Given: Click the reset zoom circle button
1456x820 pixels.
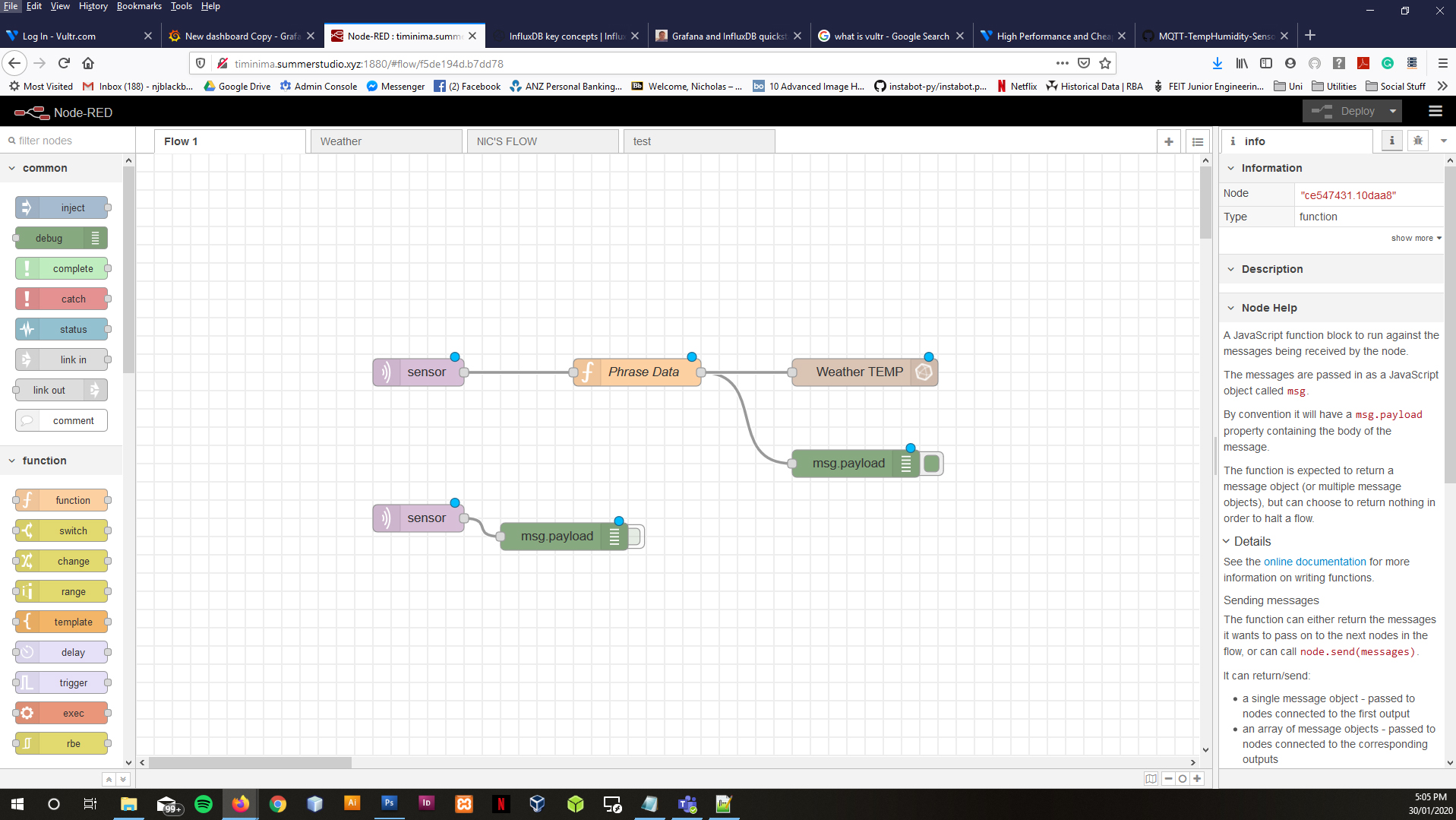Looking at the screenshot, I should [1183, 778].
